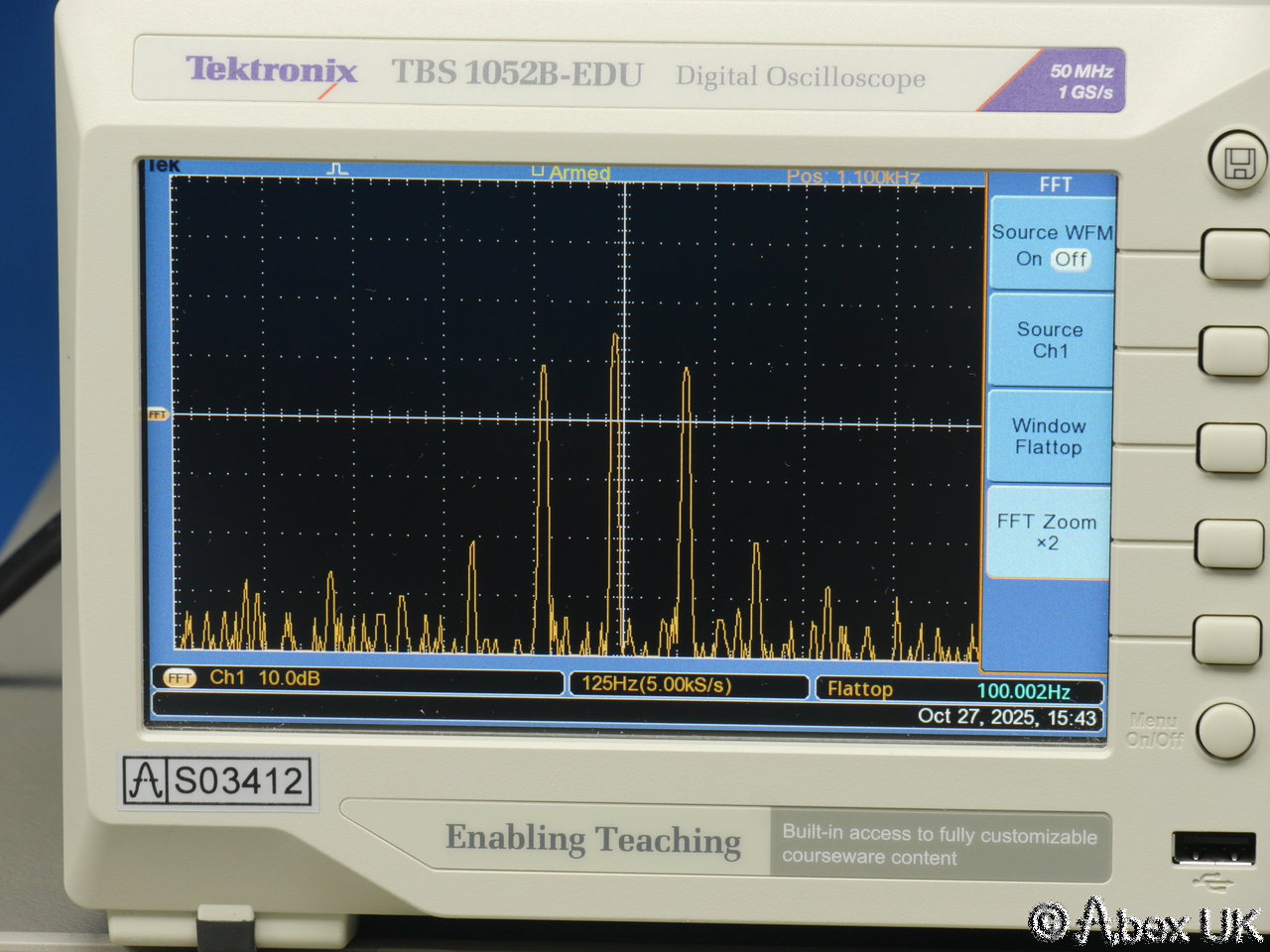Click the FFT menu title header
This screenshot has height=952, width=1270.
coord(1055,184)
